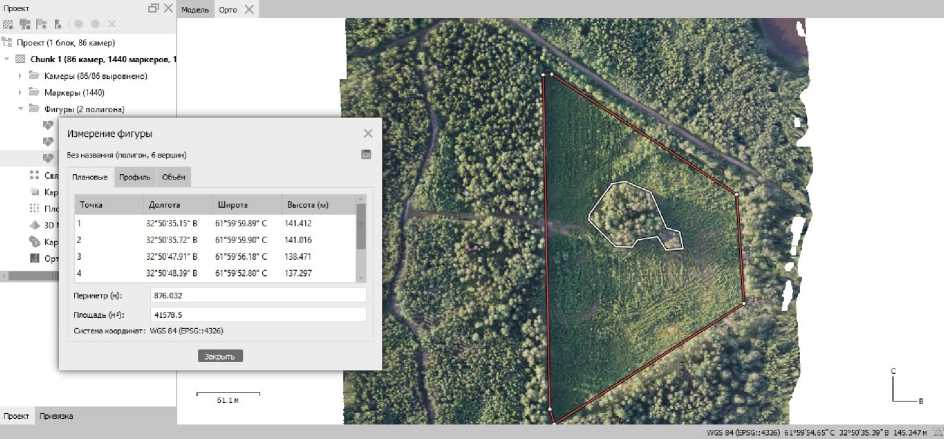
Task: Expand the Камеры folder node
Action: pos(20,76)
